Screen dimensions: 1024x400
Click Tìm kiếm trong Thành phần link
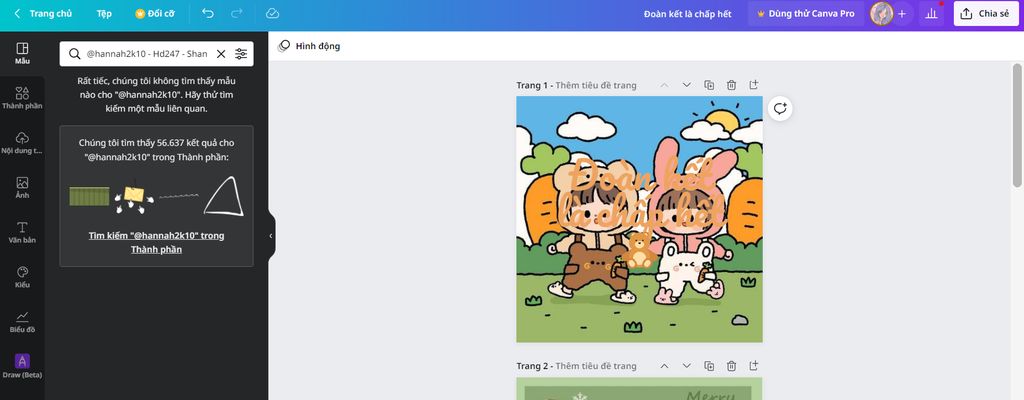point(156,242)
